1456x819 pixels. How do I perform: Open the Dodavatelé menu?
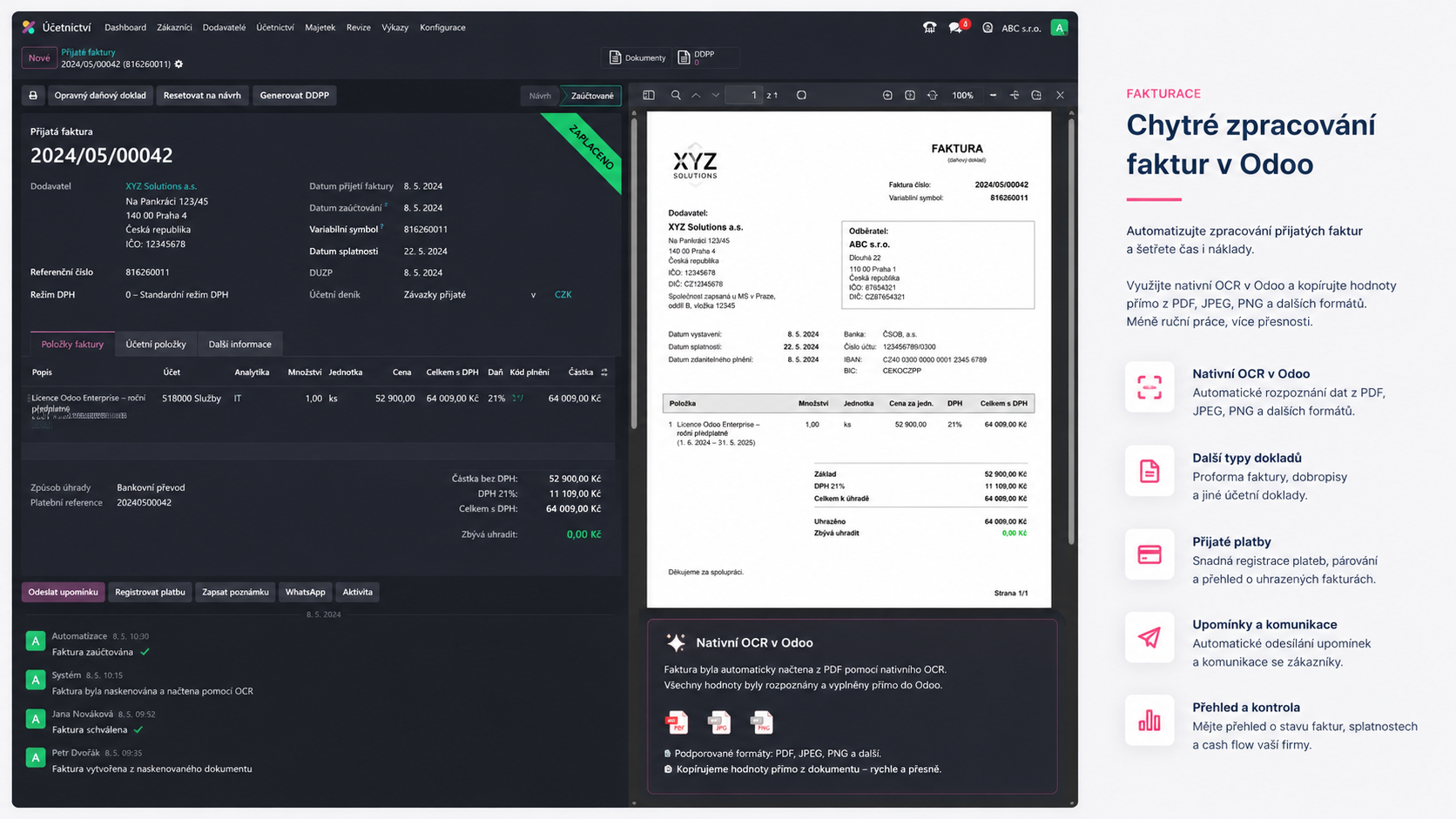(224, 28)
